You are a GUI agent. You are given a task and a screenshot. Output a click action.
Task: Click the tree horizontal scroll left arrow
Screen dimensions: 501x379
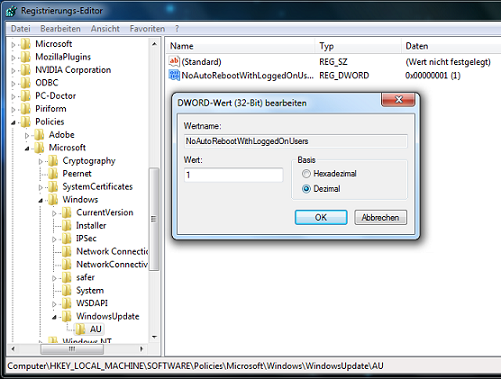(x=13, y=349)
